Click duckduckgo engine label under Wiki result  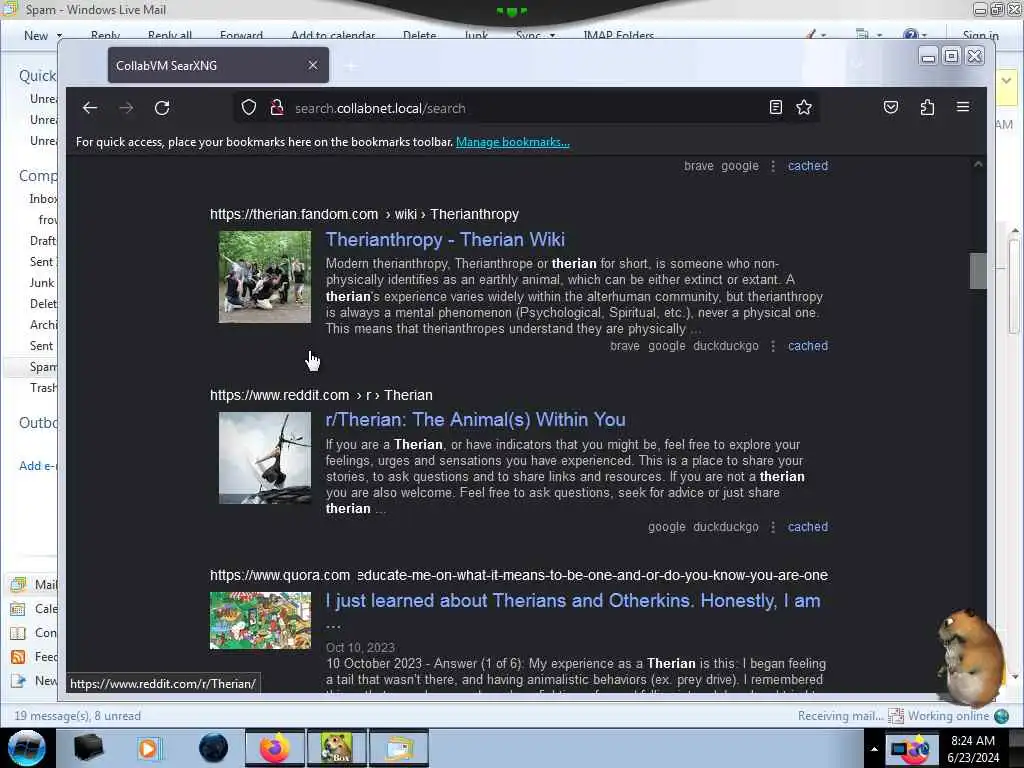[726, 346]
